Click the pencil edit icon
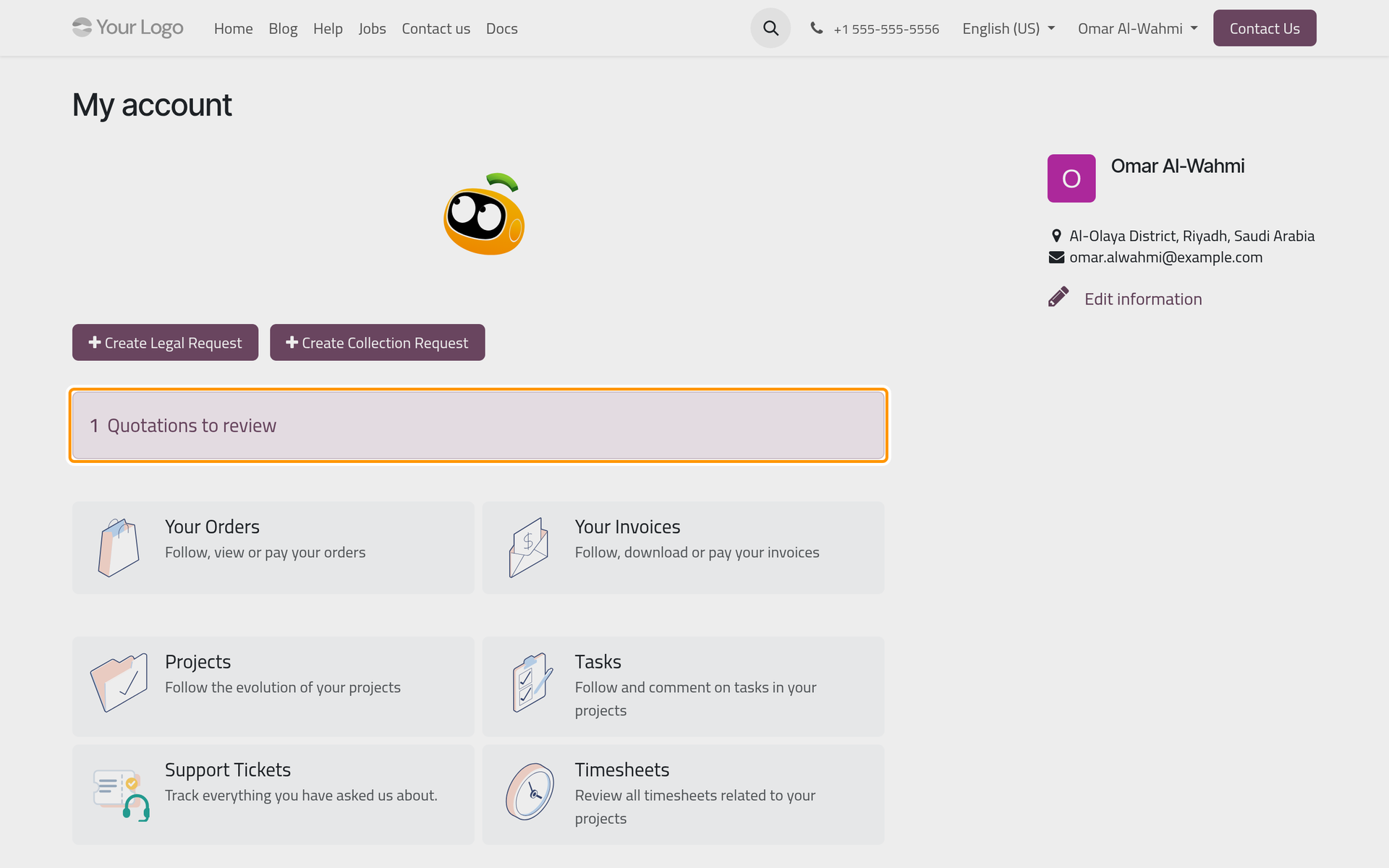Image resolution: width=1389 pixels, height=868 pixels. pyautogui.click(x=1058, y=297)
